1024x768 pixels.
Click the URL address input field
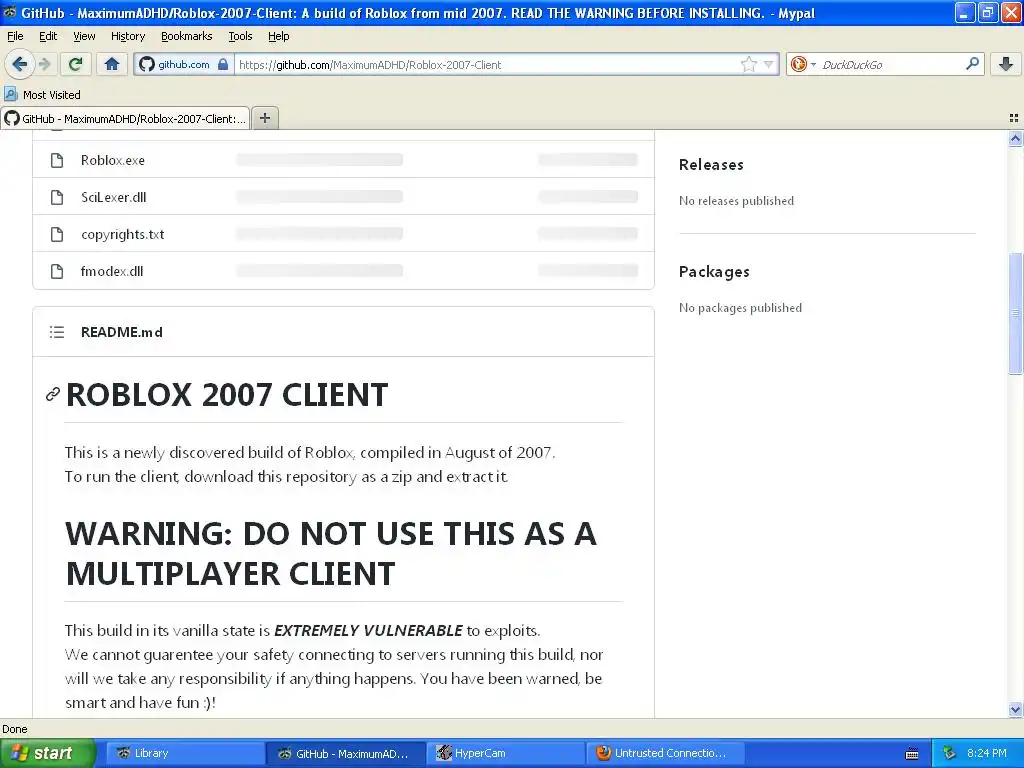click(x=487, y=64)
